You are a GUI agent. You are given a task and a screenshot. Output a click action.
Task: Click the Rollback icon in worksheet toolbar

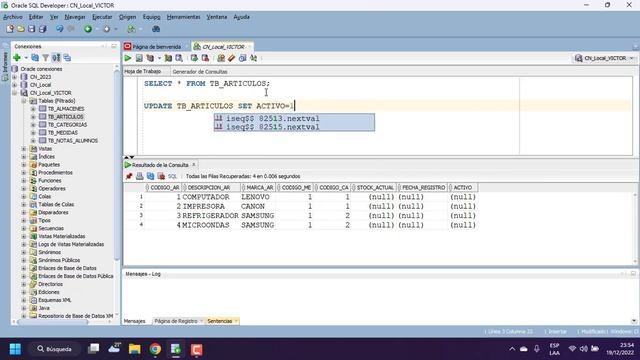point(205,58)
